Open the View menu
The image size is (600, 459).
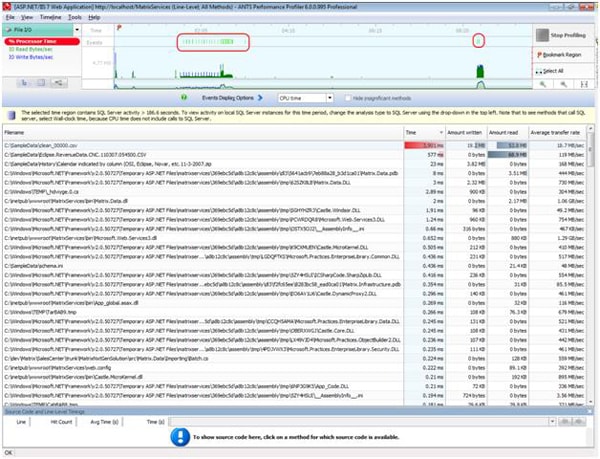click(27, 17)
